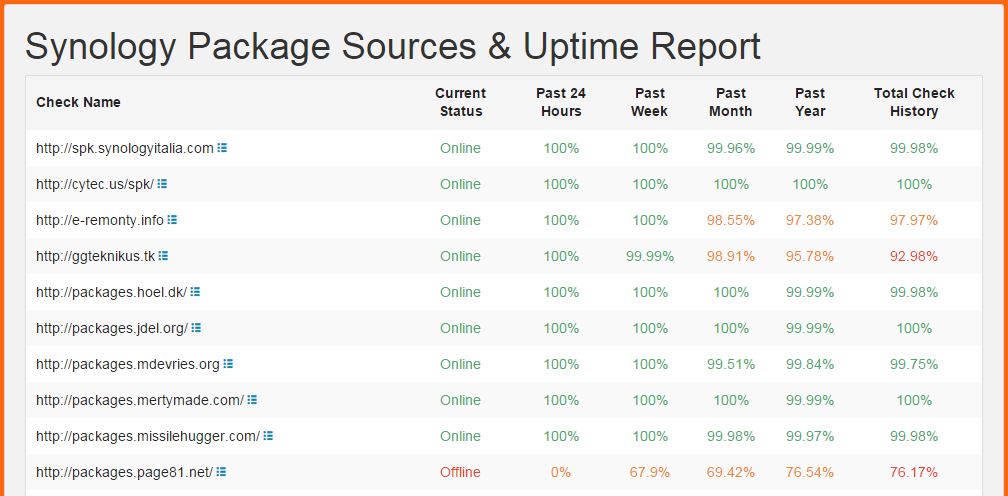Image resolution: width=1008 pixels, height=496 pixels.
Task: Open list icon beside packages.jdel.org/
Action: point(196,328)
